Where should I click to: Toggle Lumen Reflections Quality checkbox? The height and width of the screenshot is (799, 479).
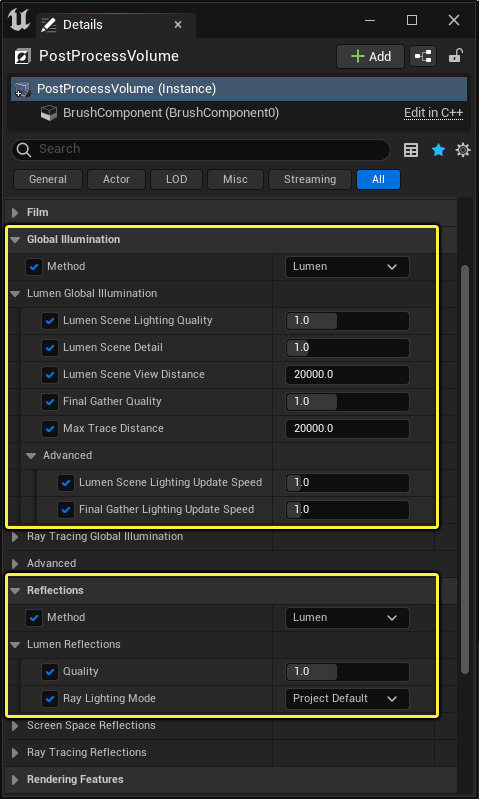click(x=49, y=672)
